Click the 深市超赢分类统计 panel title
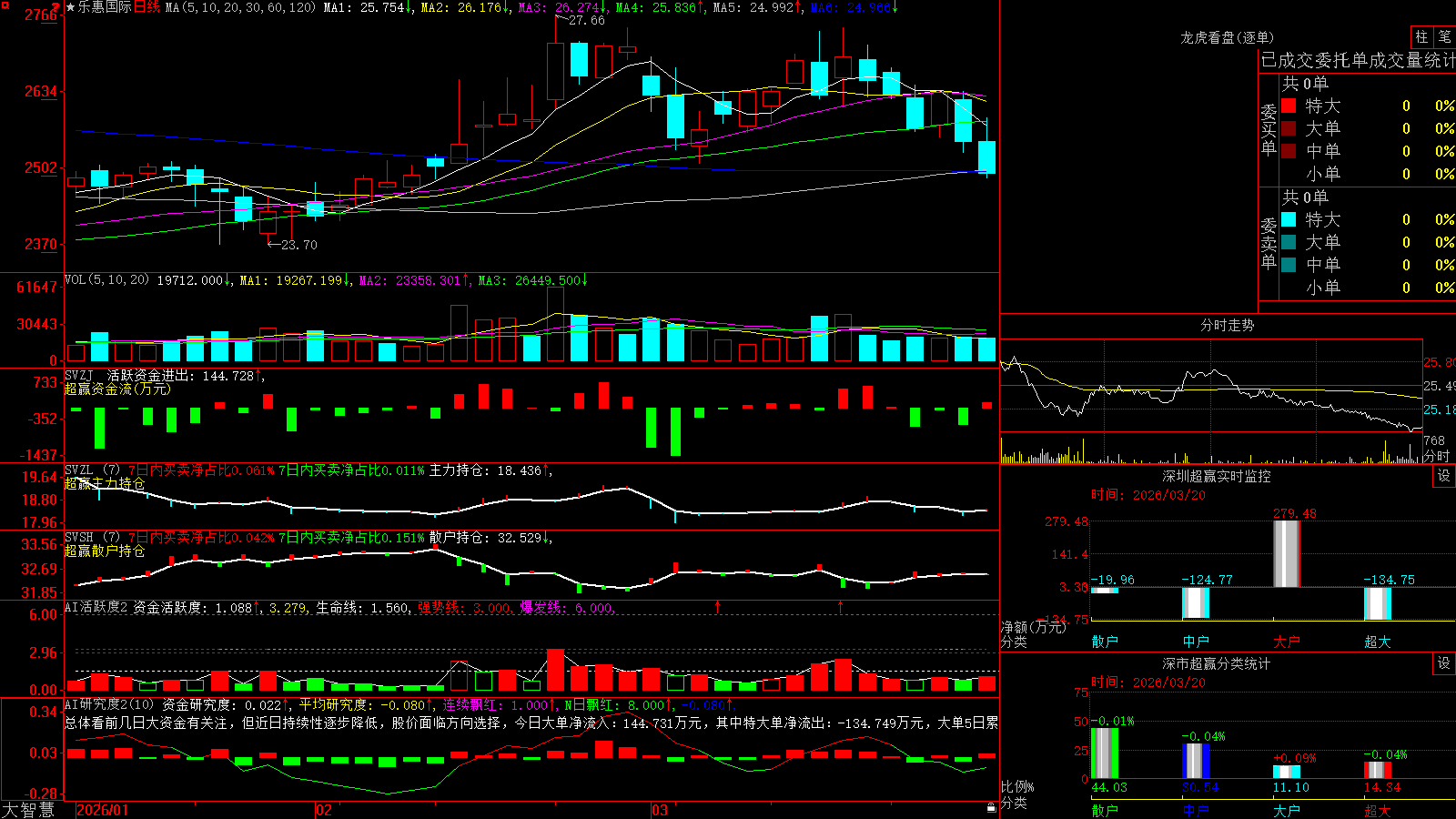This screenshot has height=819, width=1456. click(x=1216, y=663)
